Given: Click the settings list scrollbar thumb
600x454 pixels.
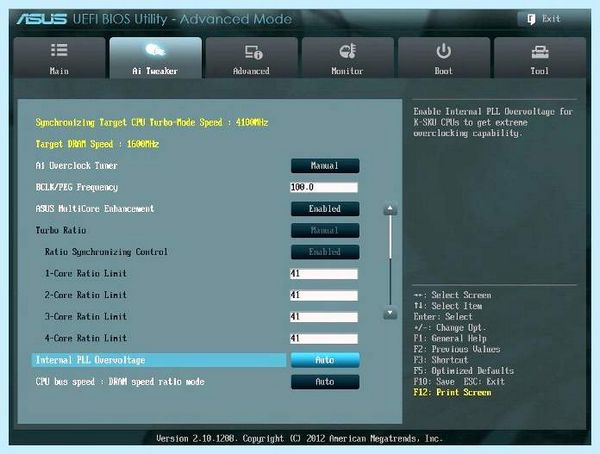Looking at the screenshot, I should (x=390, y=236).
